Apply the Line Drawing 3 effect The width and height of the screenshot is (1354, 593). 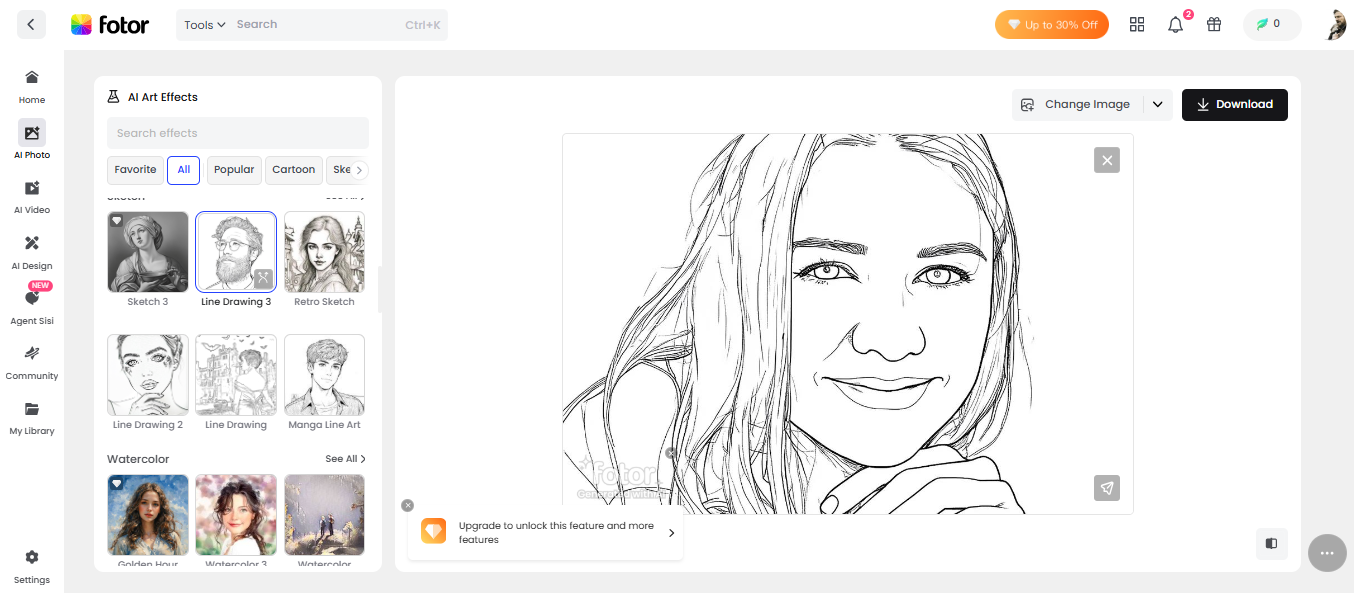(236, 252)
